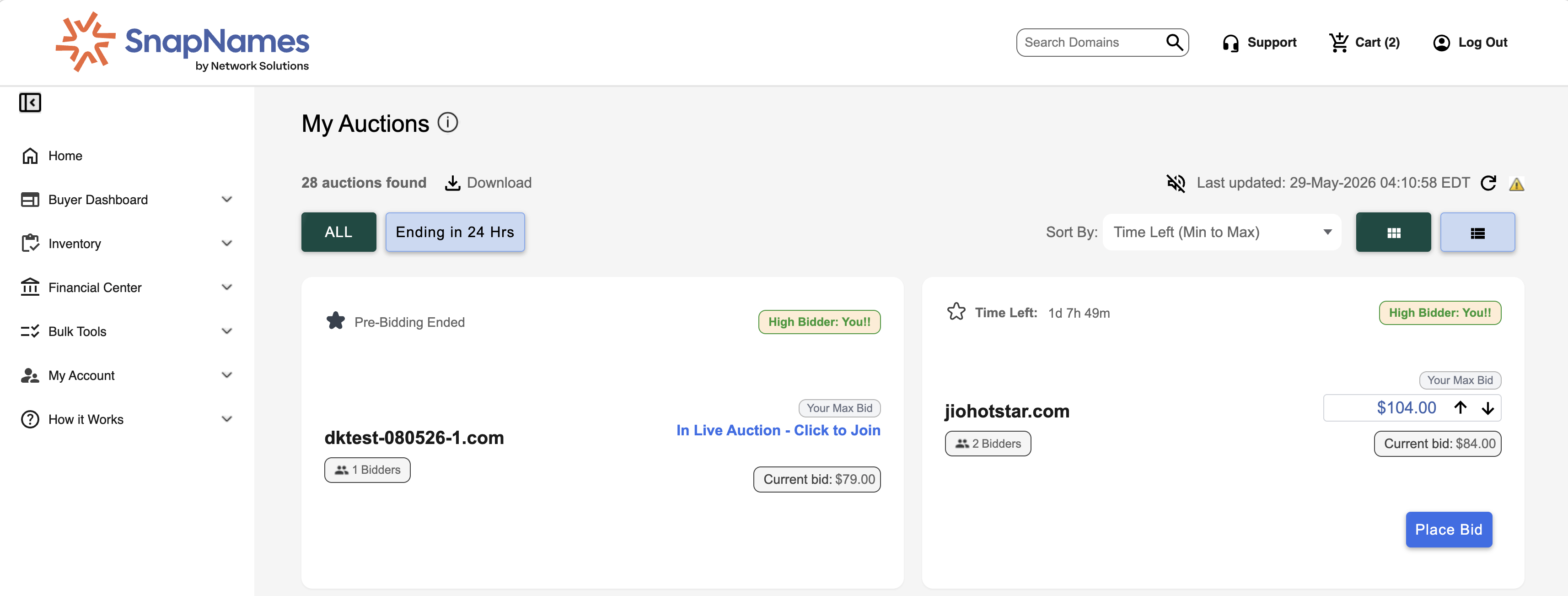Click the 1 Bidders badge

(367, 470)
